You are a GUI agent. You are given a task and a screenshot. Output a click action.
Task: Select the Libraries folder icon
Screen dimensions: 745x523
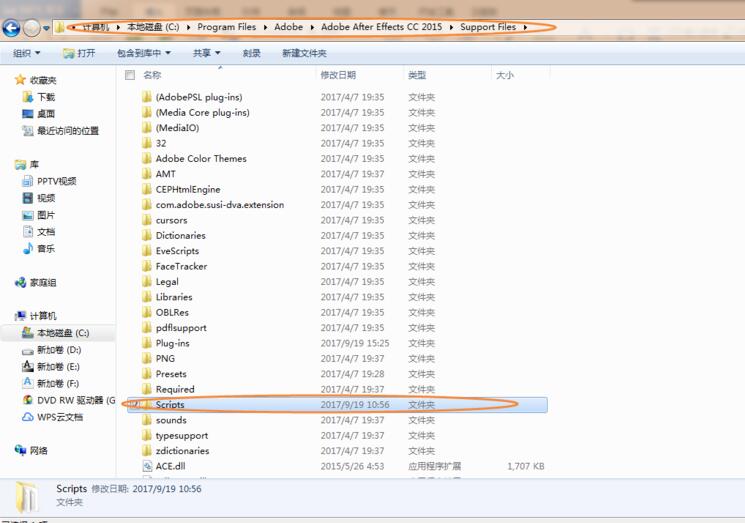tap(147, 297)
